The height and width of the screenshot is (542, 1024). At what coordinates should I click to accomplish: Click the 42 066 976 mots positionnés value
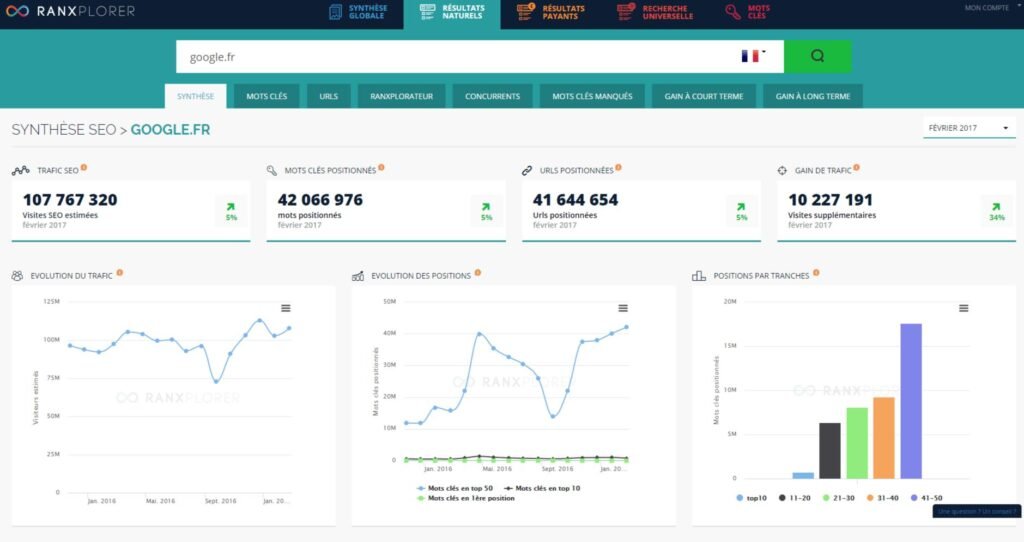[x=320, y=200]
